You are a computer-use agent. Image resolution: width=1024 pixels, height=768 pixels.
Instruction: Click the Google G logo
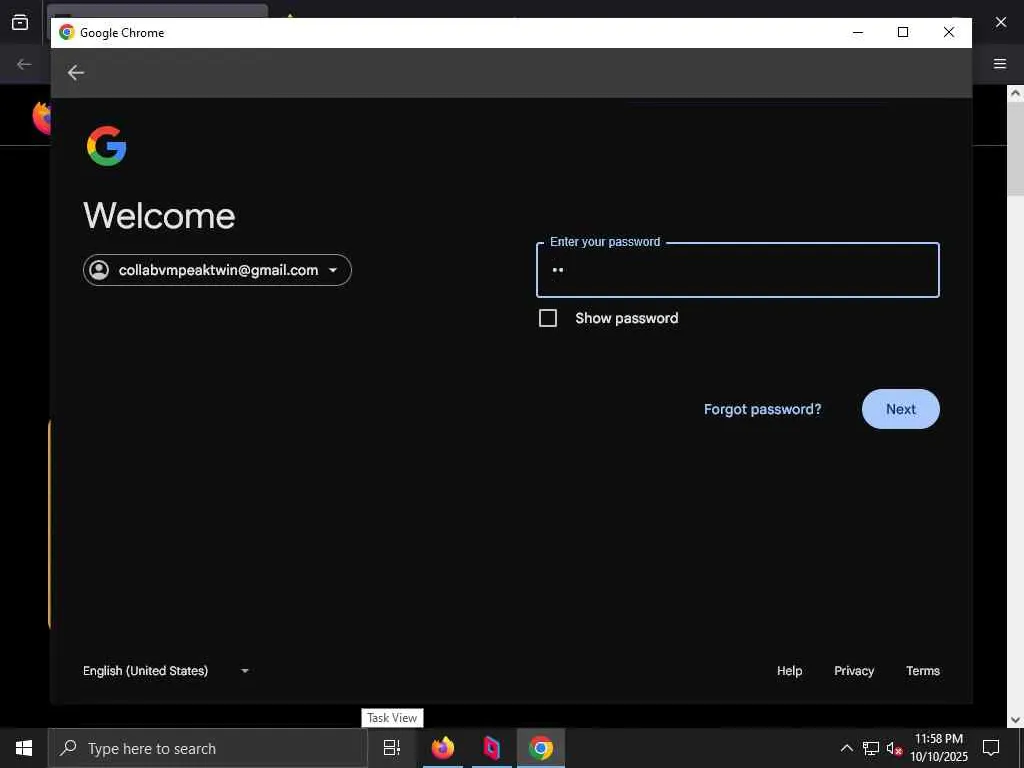[x=106, y=146]
